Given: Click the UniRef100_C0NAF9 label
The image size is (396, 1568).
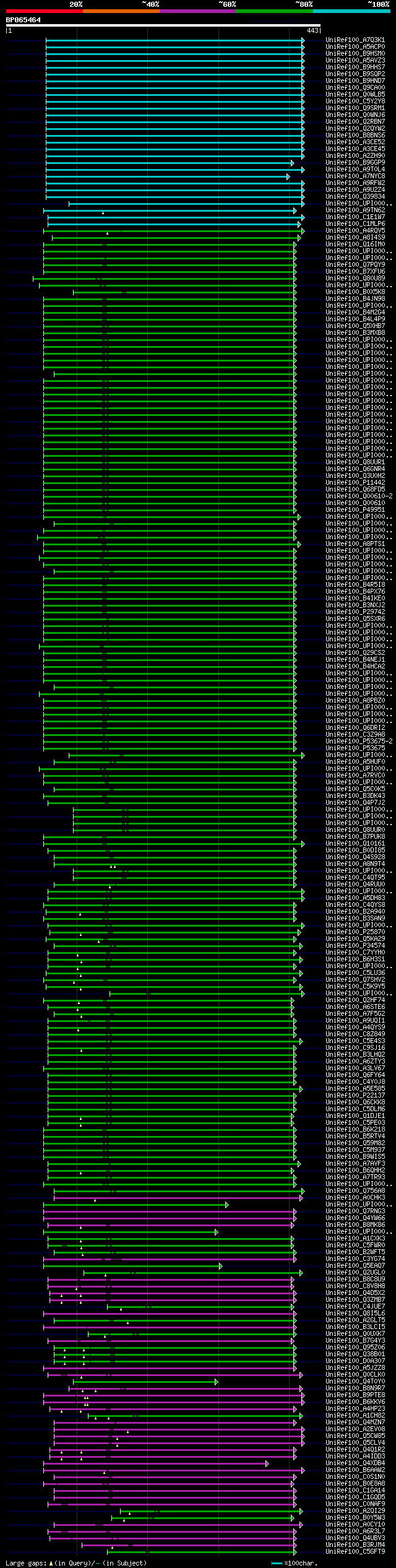Looking at the screenshot, I should pyautogui.click(x=355, y=1504).
